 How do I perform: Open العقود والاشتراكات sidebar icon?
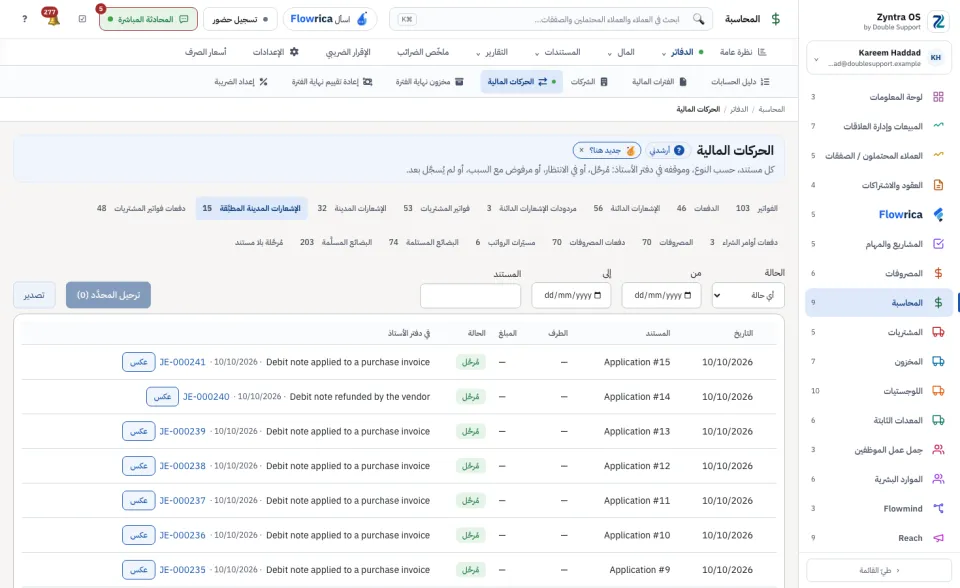tap(938, 185)
